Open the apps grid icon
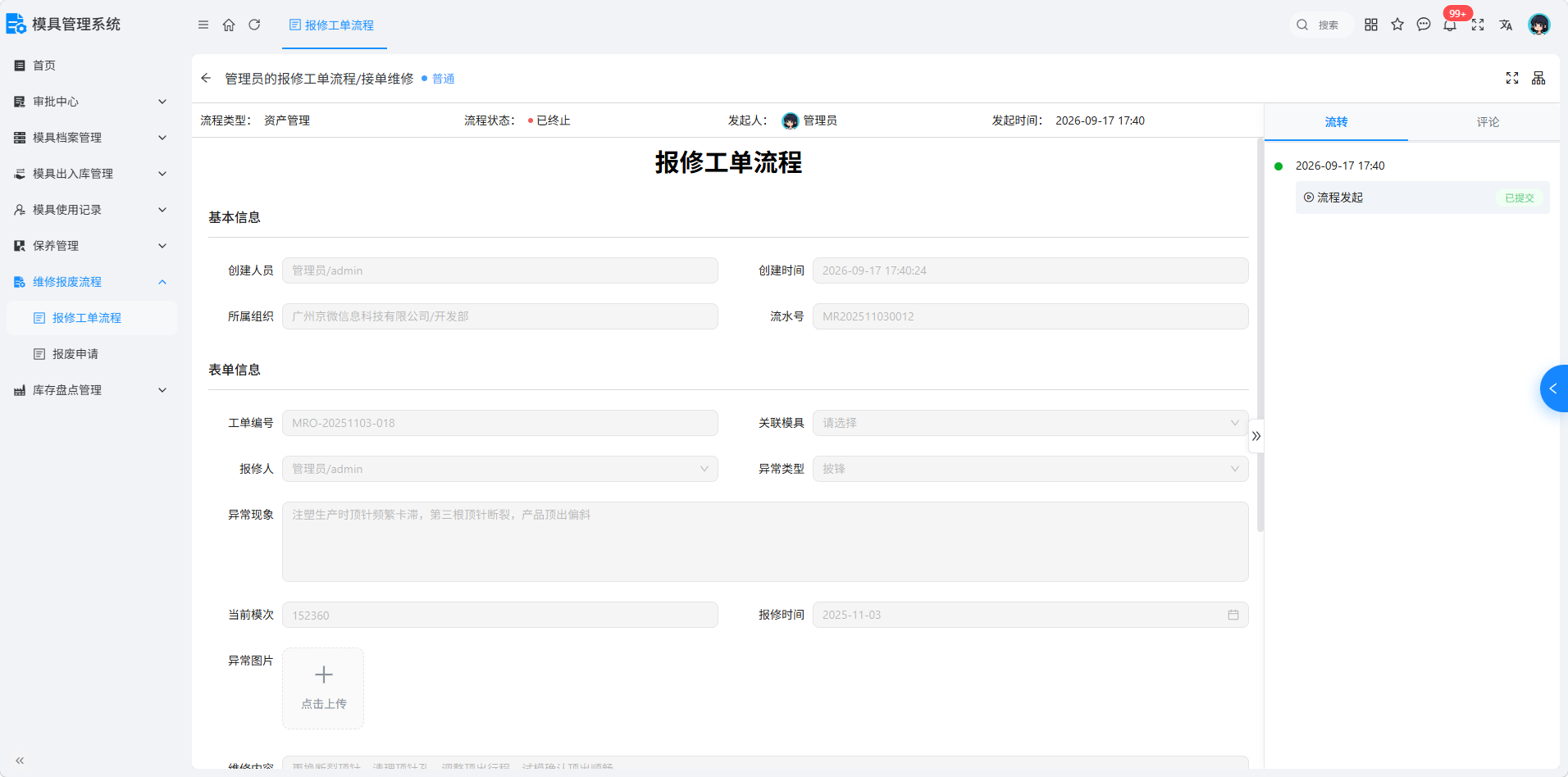The height and width of the screenshot is (777, 1568). [x=1371, y=25]
